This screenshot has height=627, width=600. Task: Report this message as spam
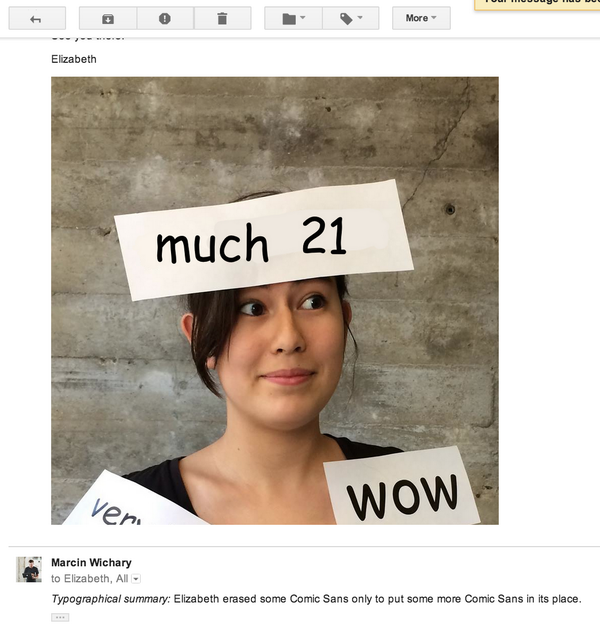click(165, 18)
